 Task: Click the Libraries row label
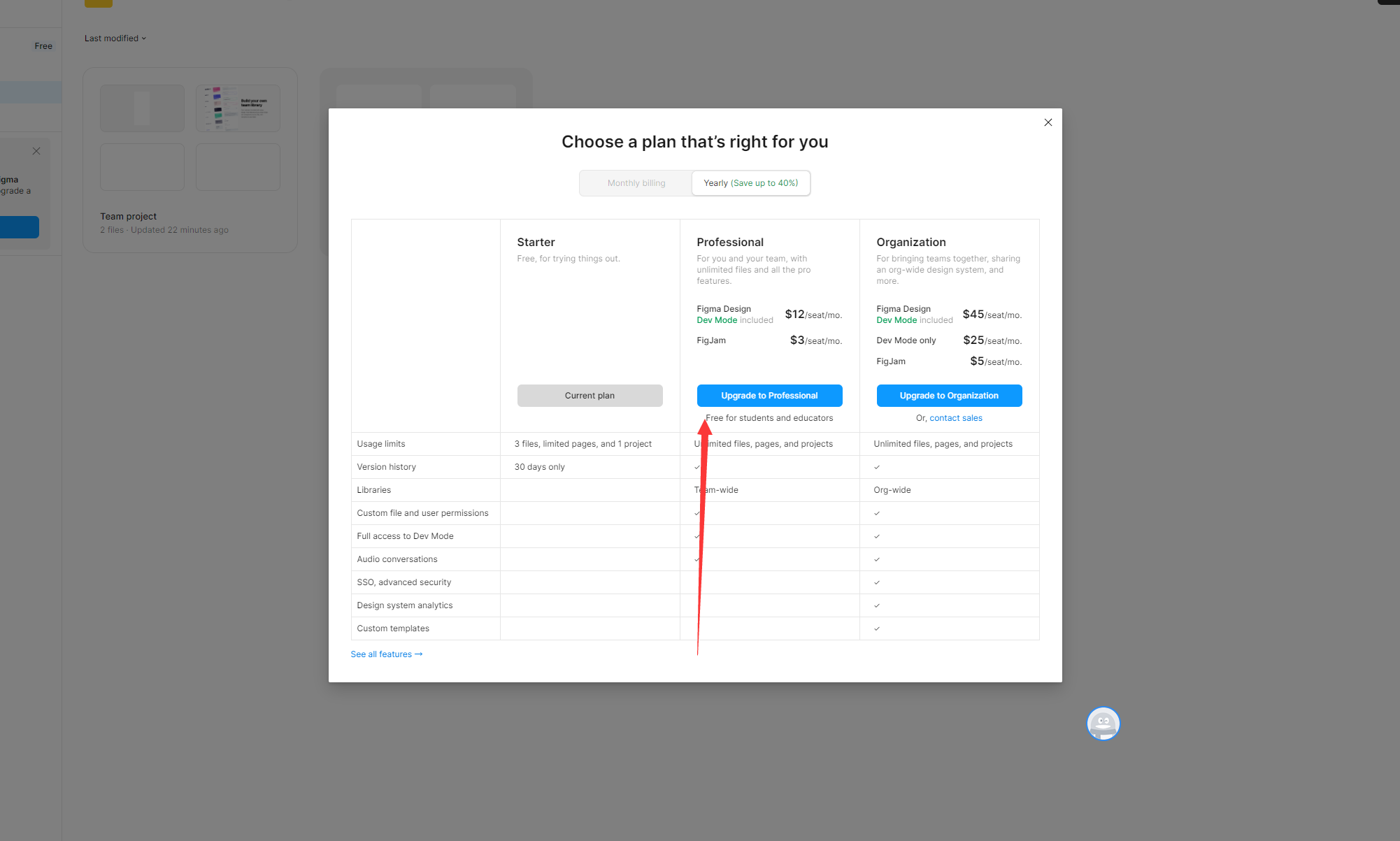point(374,490)
